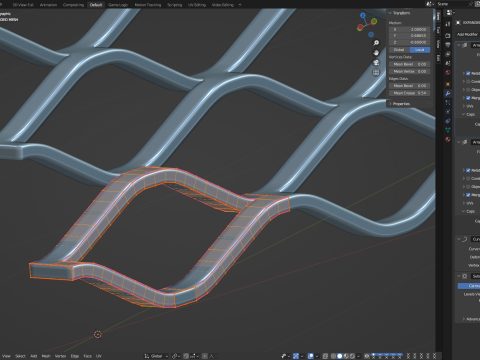
Task: Enable Object Offset in second Array modifier
Action: point(468,187)
